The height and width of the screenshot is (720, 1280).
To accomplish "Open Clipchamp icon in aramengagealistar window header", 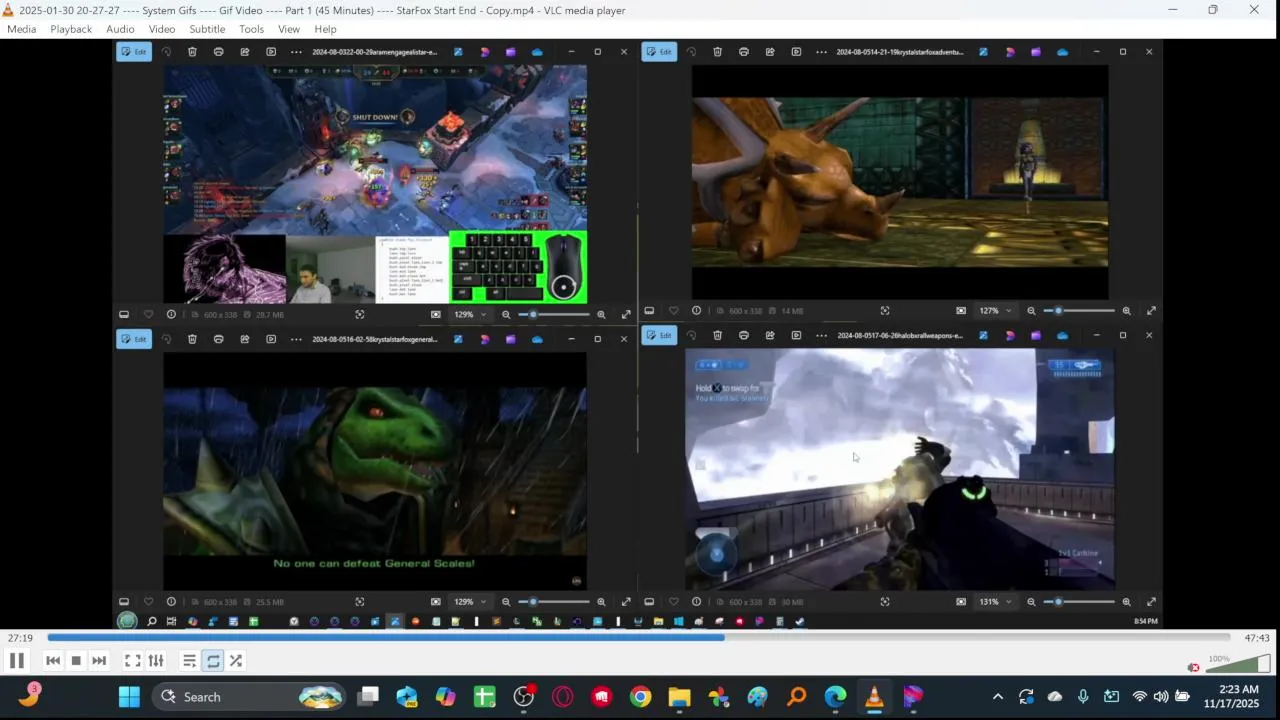I will (511, 52).
